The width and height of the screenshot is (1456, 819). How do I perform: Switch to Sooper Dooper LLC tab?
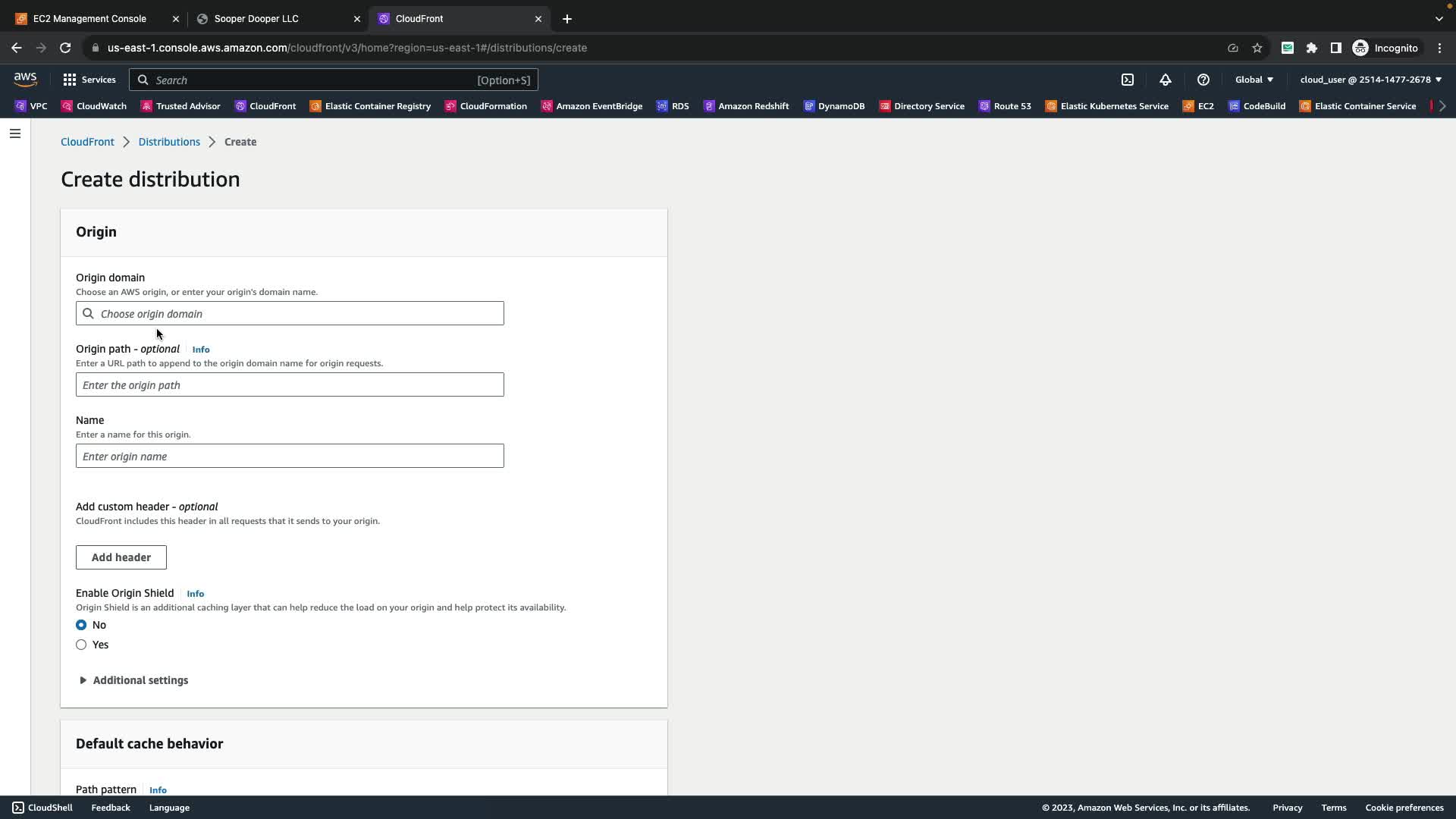tap(256, 19)
